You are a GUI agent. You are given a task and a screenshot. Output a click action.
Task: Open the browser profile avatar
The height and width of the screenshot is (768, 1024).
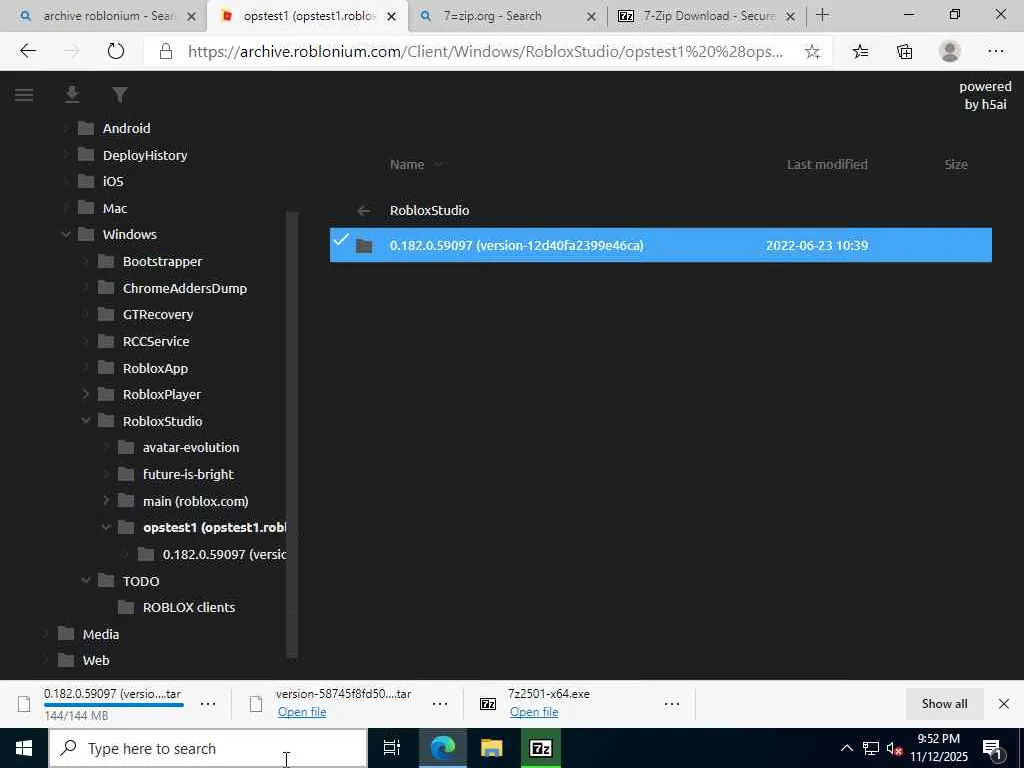coord(949,51)
